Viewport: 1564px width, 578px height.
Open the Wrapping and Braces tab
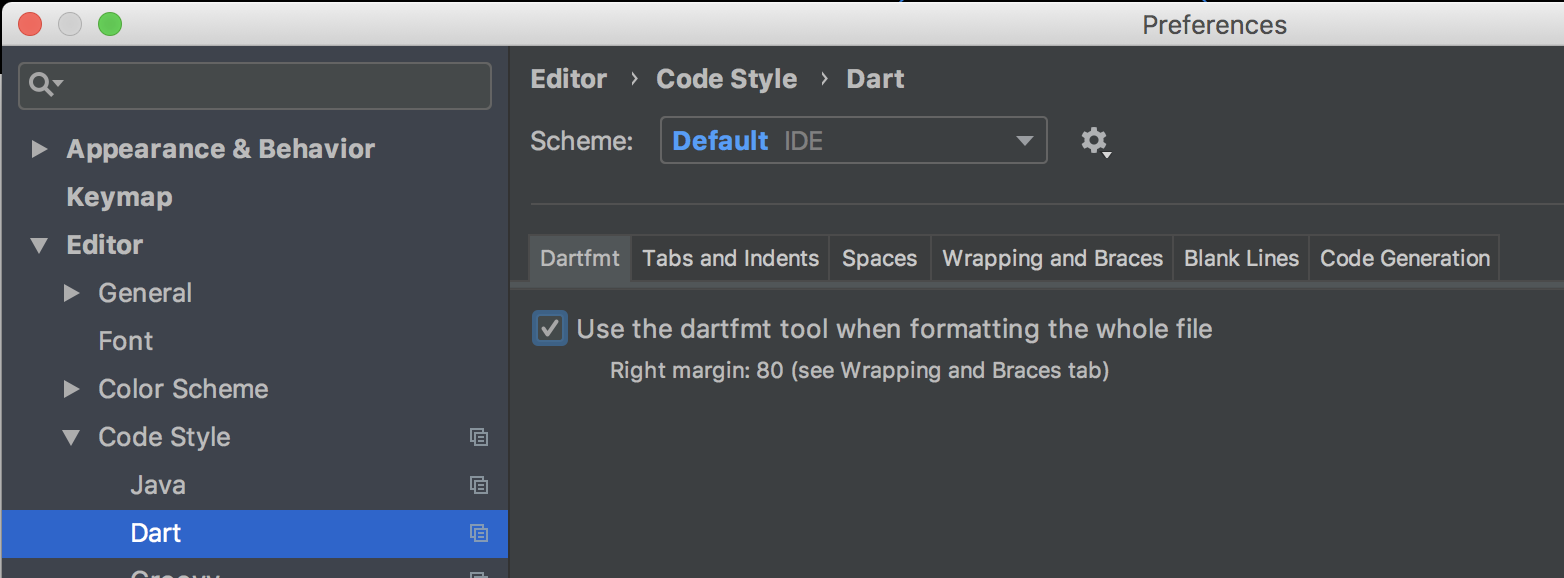coord(1051,257)
